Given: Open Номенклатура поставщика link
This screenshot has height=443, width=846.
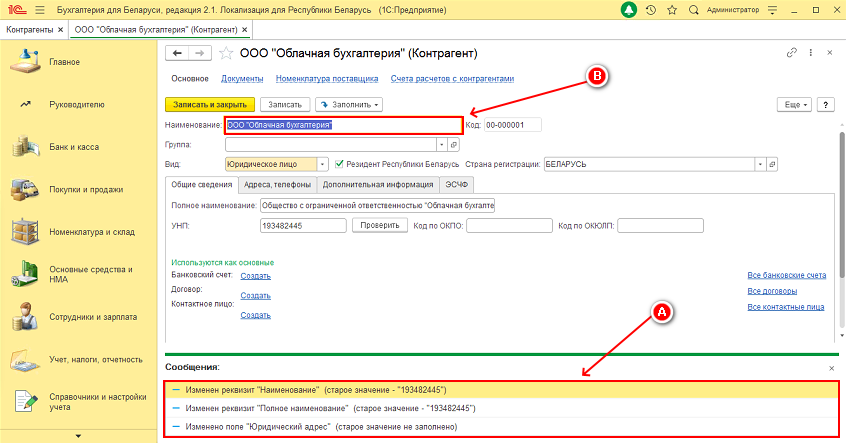Looking at the screenshot, I should (x=327, y=79).
